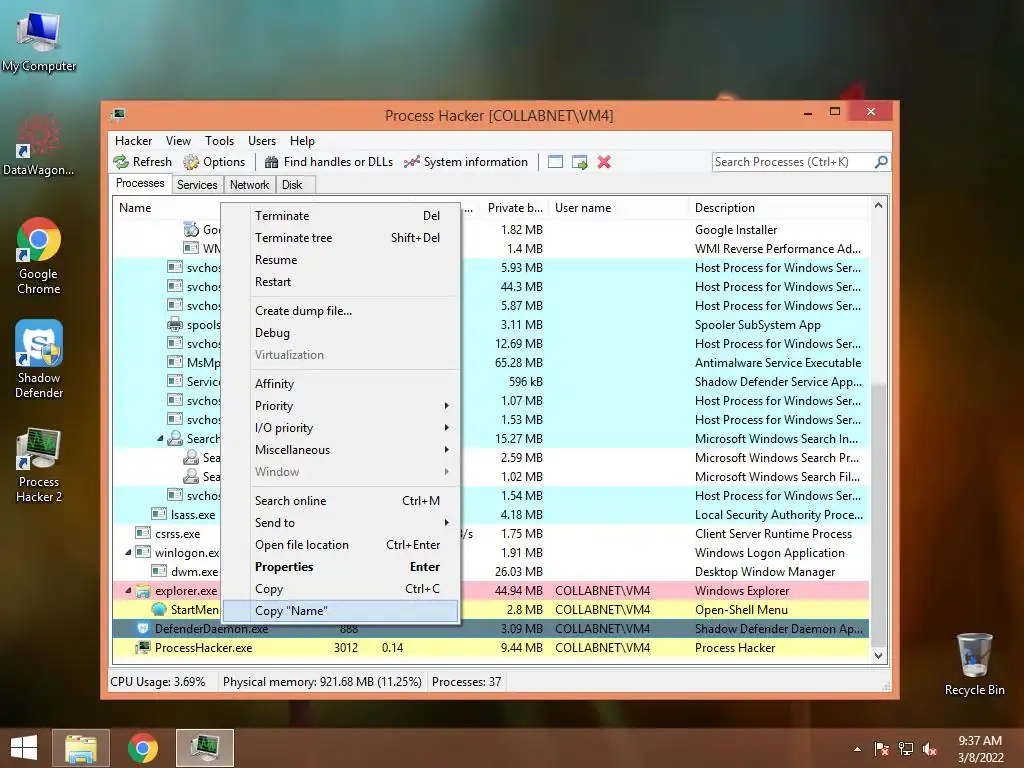Choose Create dump file menu entry

[x=355, y=311]
